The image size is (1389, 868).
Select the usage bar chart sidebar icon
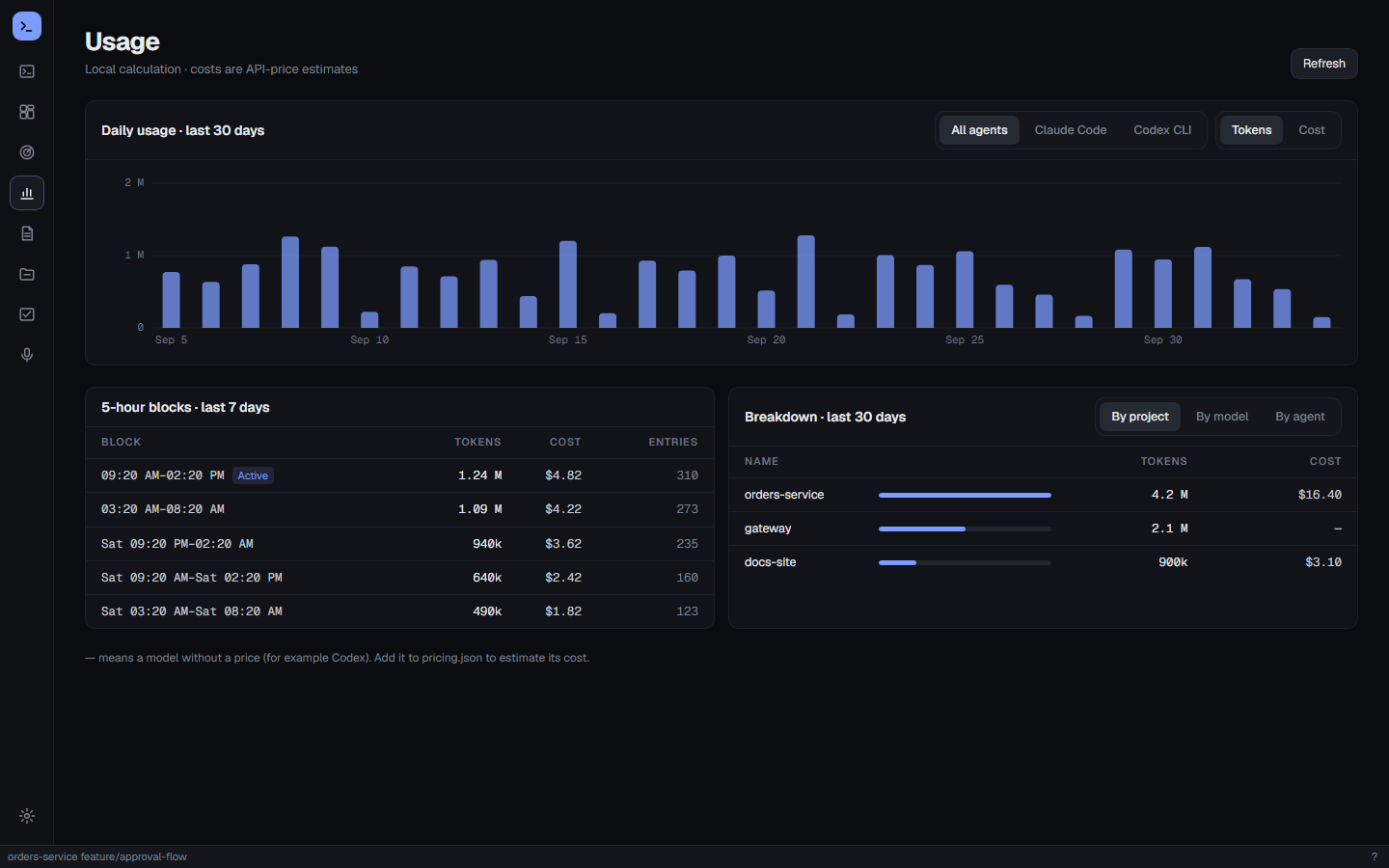[x=27, y=193]
